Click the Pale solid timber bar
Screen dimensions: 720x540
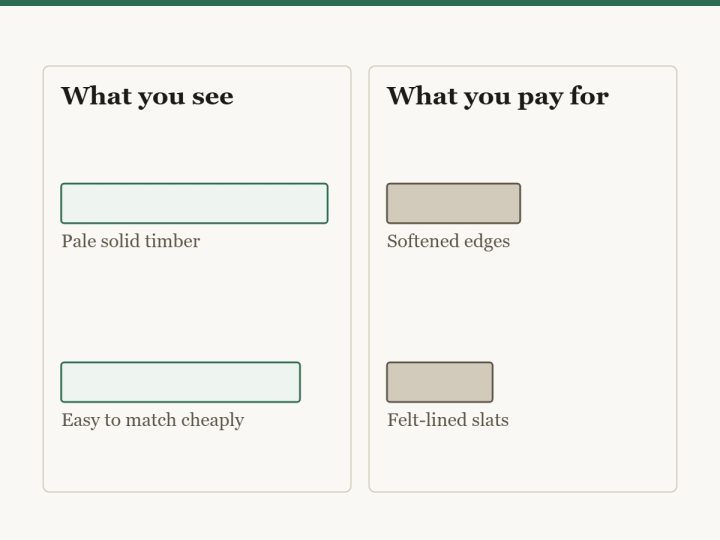194,203
